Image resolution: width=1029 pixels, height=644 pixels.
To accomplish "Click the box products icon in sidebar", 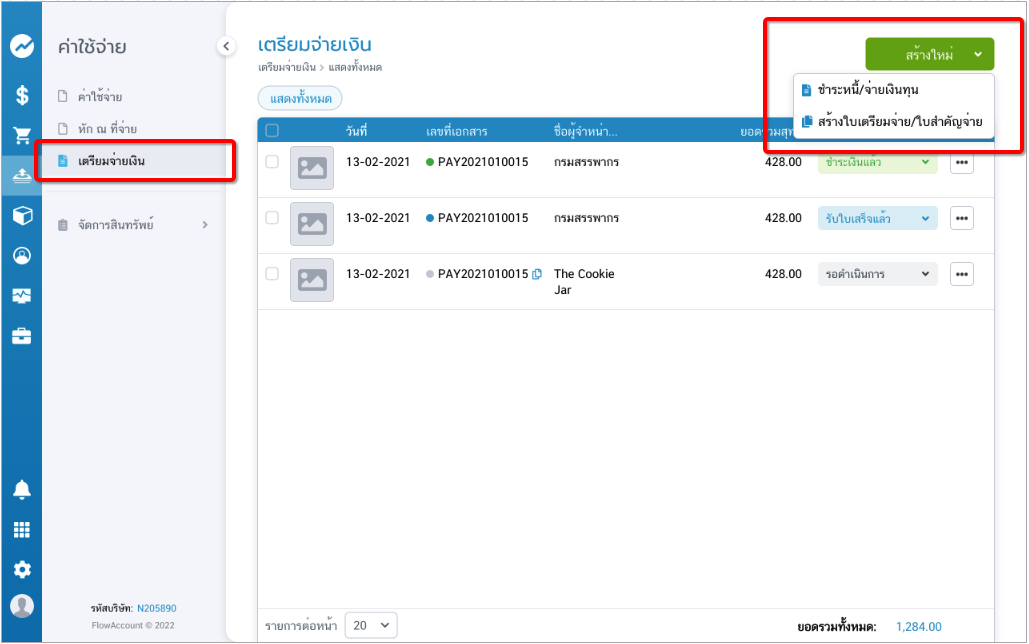I will 21,215.
